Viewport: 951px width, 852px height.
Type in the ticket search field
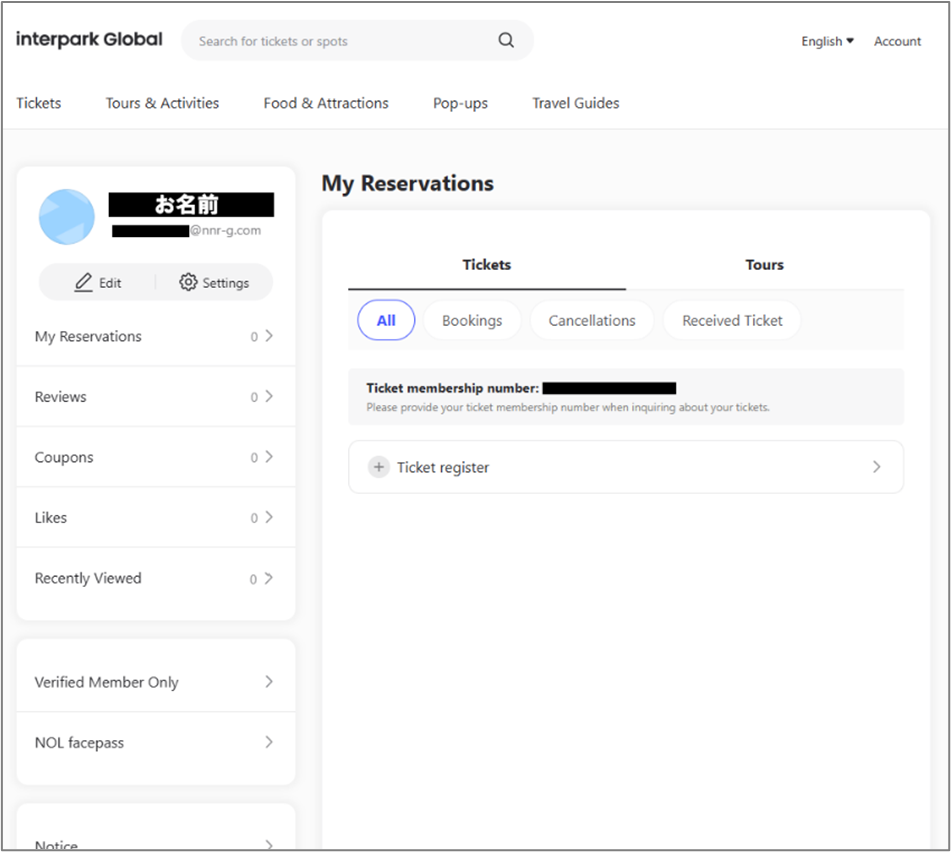[x=340, y=41]
